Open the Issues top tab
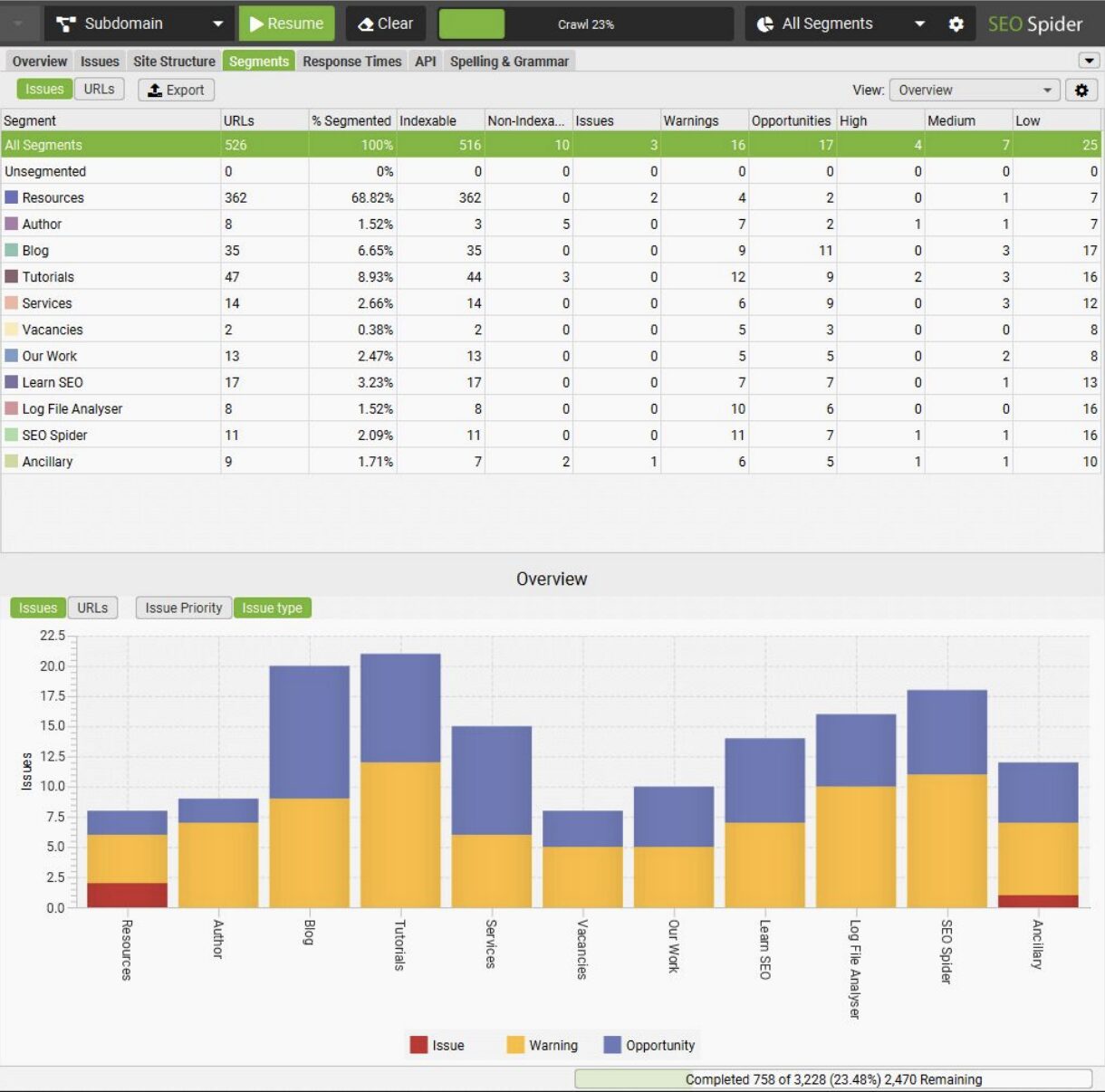The width and height of the screenshot is (1105, 1092). [x=100, y=62]
